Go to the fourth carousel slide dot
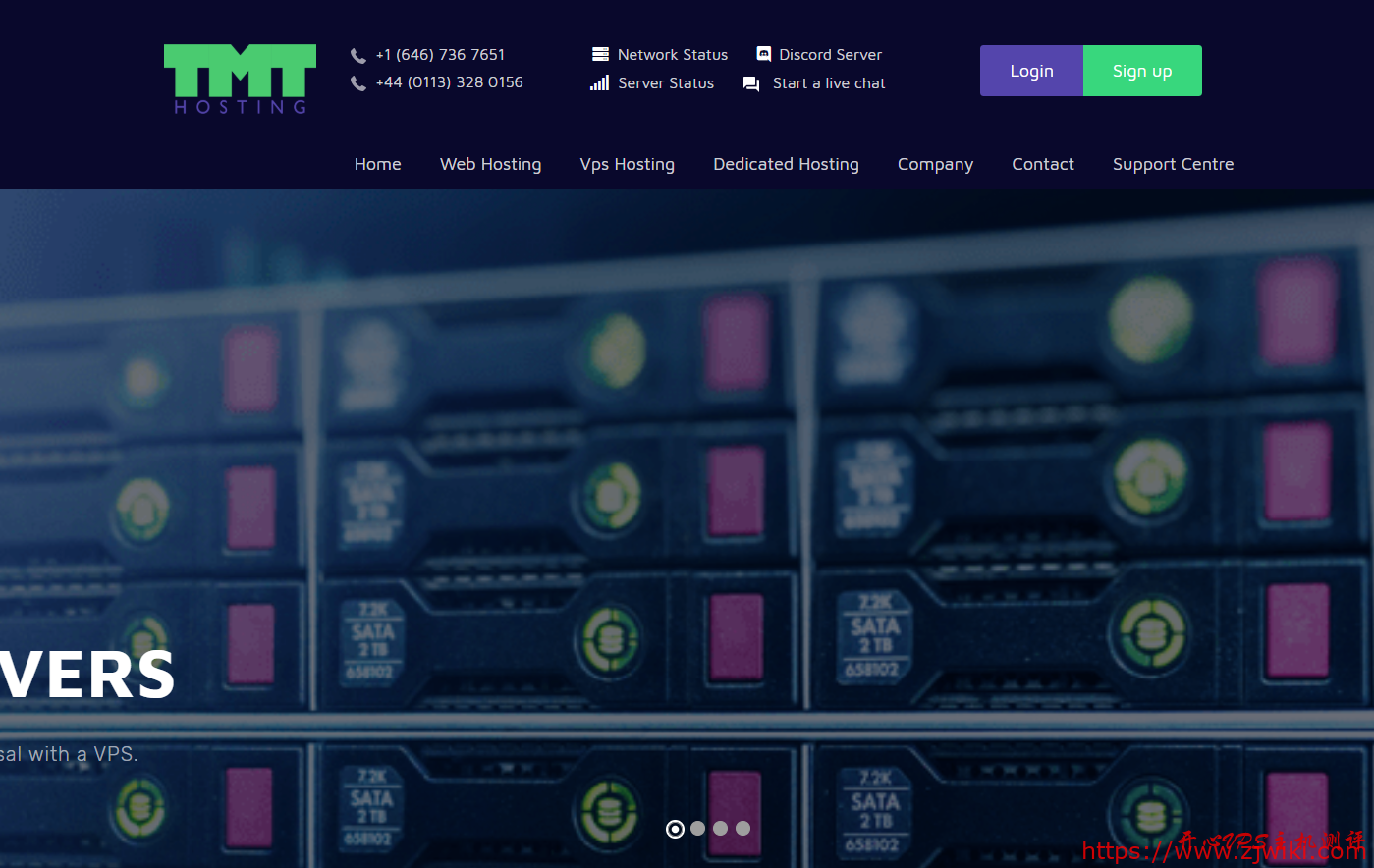The image size is (1374, 868). click(742, 829)
